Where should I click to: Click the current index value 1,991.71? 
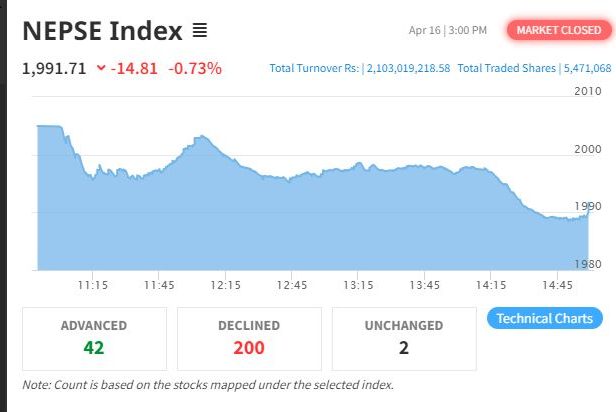55,69
